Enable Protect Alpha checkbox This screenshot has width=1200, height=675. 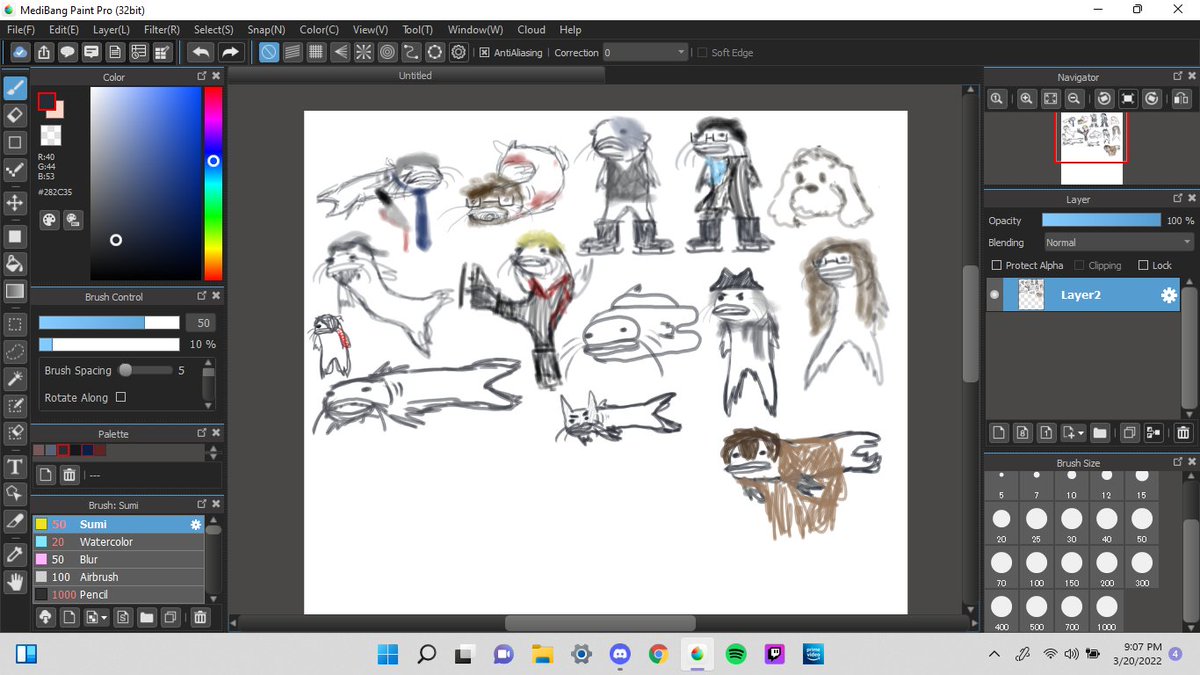(996, 265)
